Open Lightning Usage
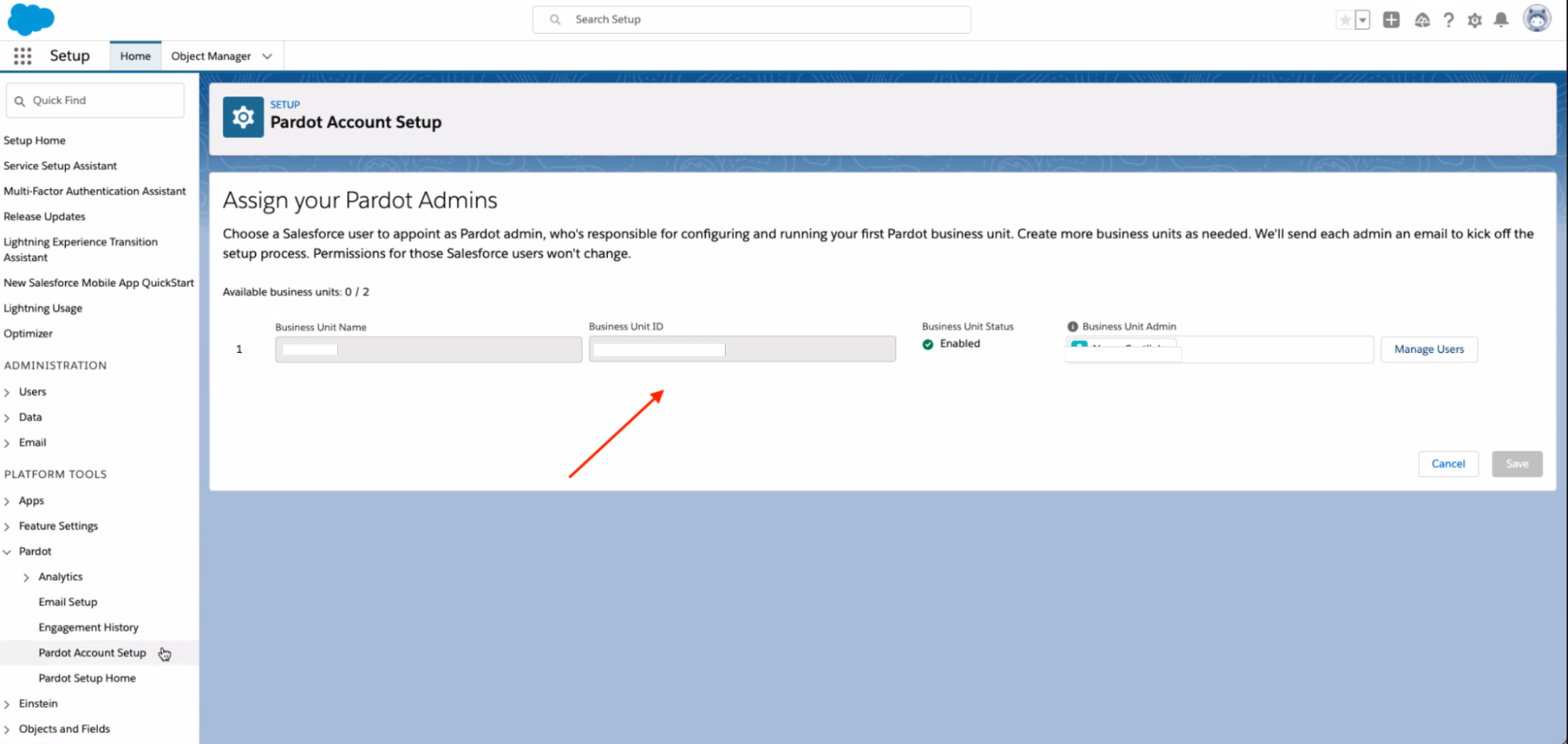Screen dimensions: 1568x744 tap(43, 308)
